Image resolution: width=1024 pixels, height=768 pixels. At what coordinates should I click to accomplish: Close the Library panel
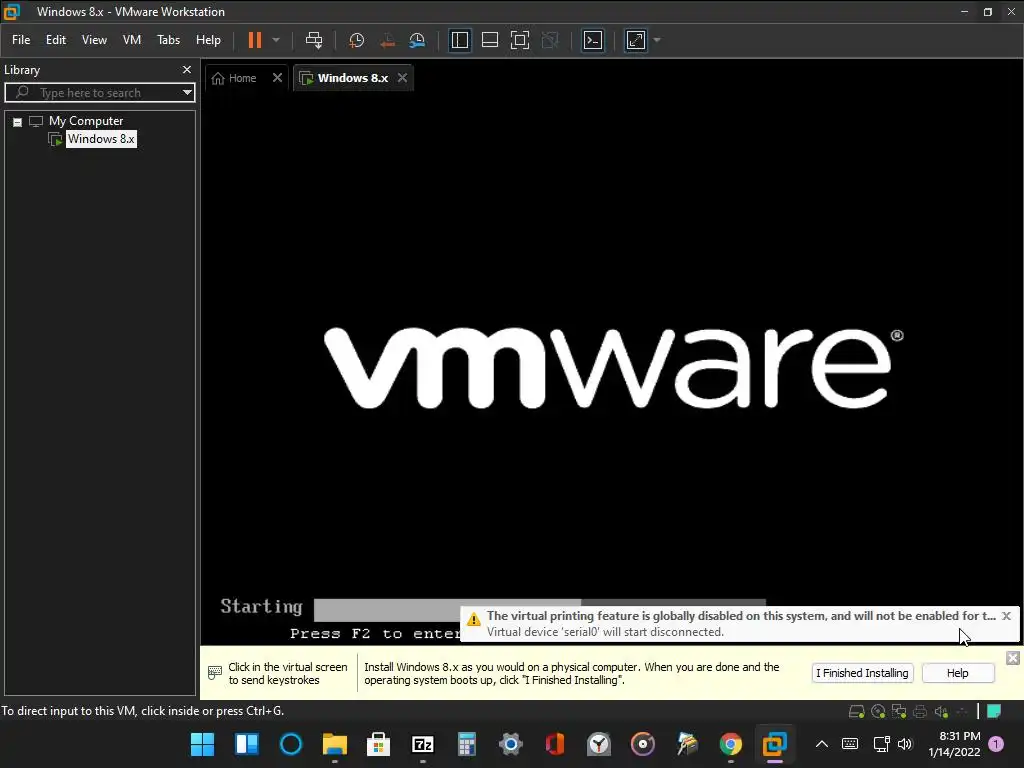click(x=187, y=69)
